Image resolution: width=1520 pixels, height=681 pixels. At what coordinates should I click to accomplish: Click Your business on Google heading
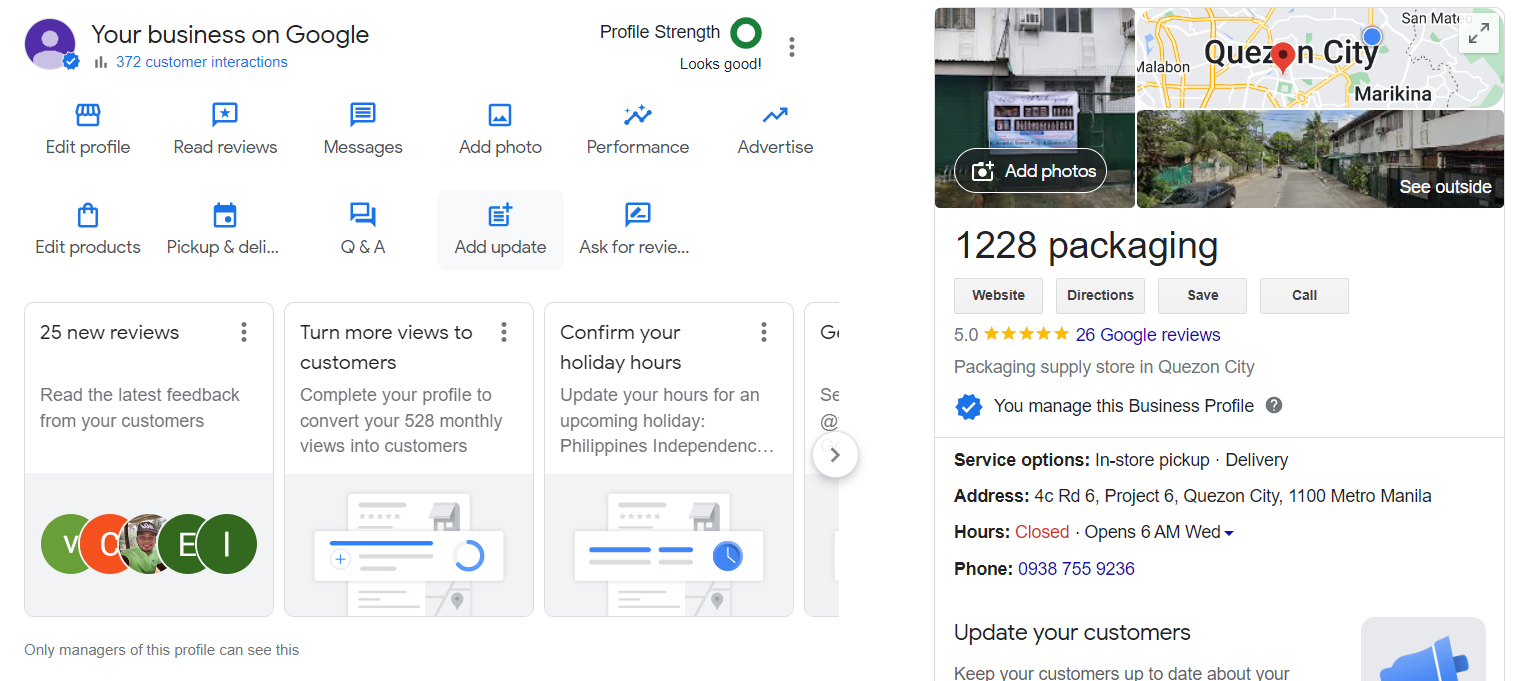click(230, 35)
